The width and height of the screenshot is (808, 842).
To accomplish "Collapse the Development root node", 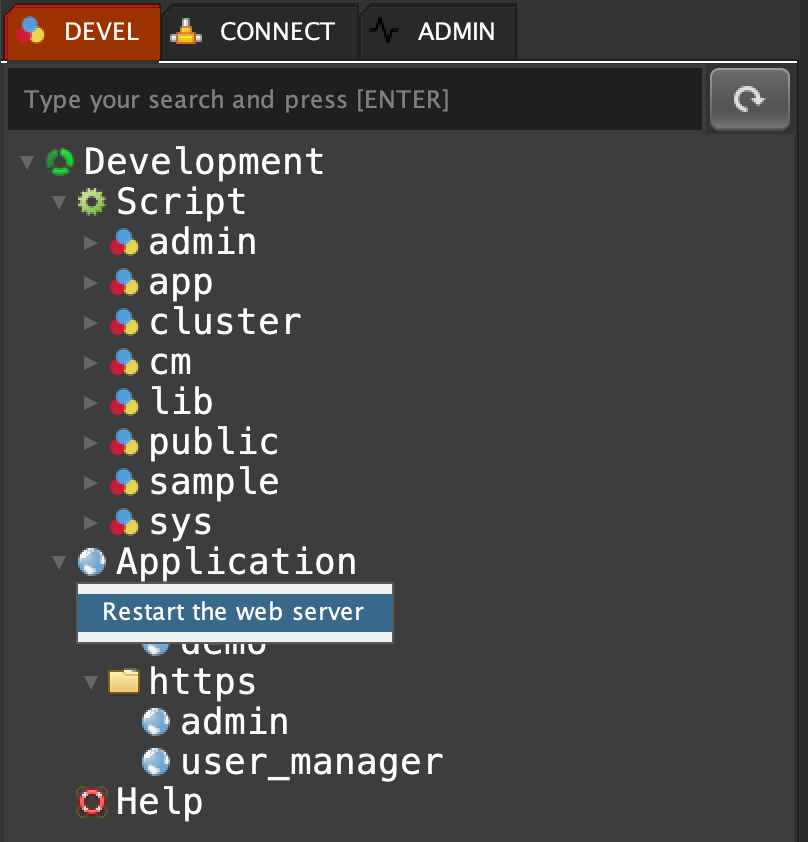I will pos(27,162).
